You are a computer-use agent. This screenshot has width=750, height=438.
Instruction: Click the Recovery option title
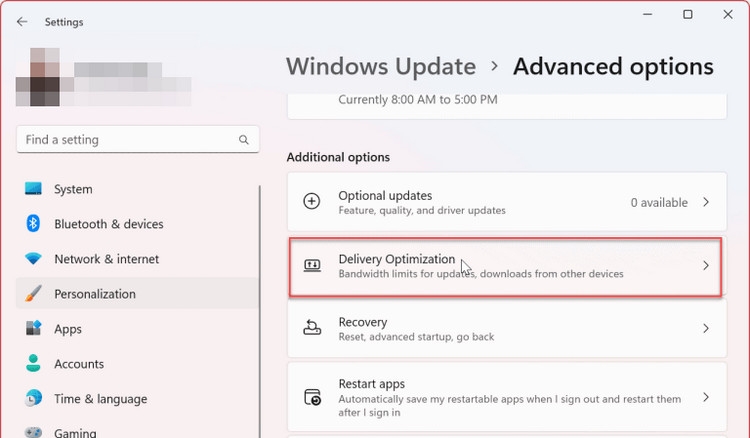[x=363, y=322]
